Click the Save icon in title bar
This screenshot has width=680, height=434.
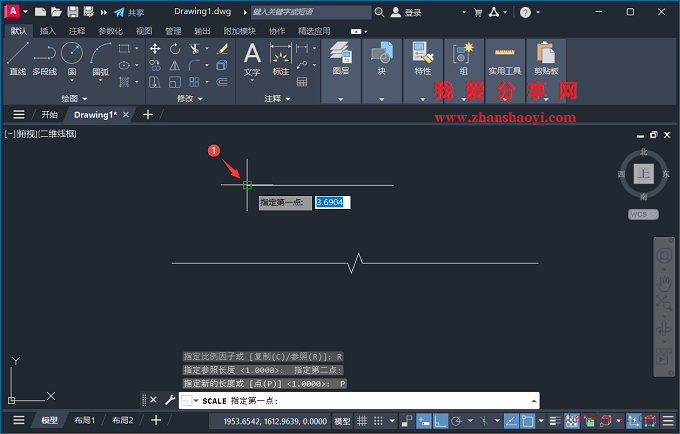pos(72,12)
